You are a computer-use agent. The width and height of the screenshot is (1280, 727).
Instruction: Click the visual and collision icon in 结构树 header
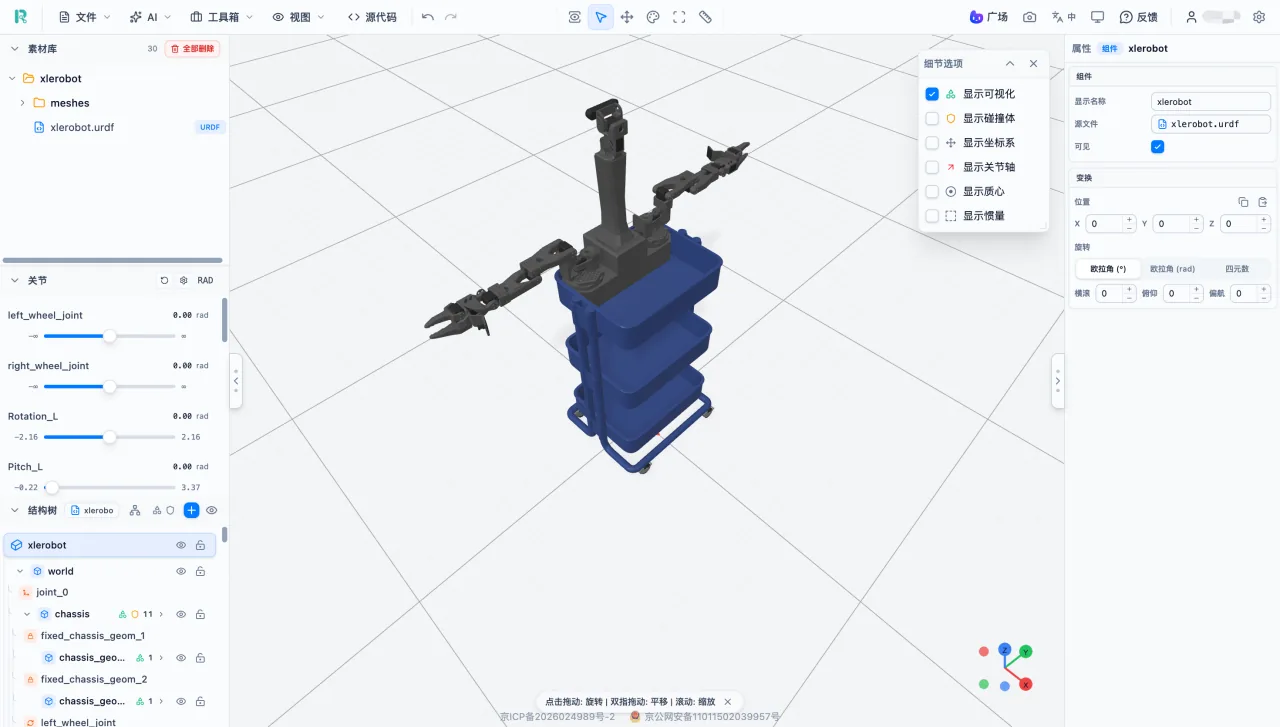164,511
